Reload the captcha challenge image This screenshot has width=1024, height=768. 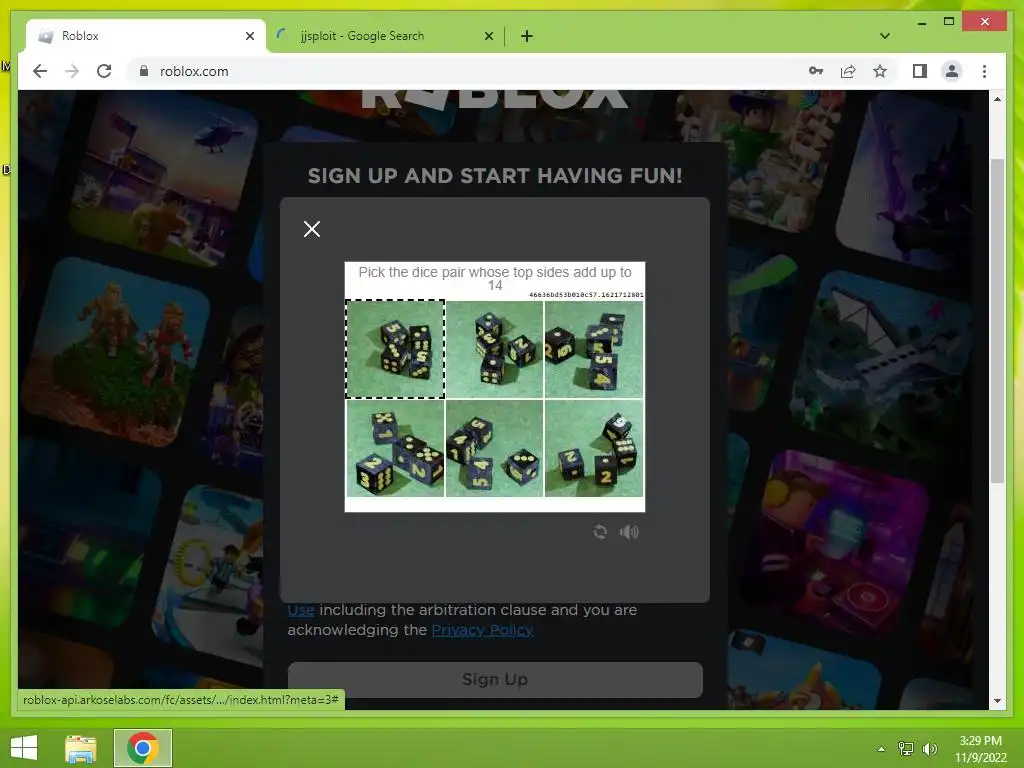click(600, 532)
